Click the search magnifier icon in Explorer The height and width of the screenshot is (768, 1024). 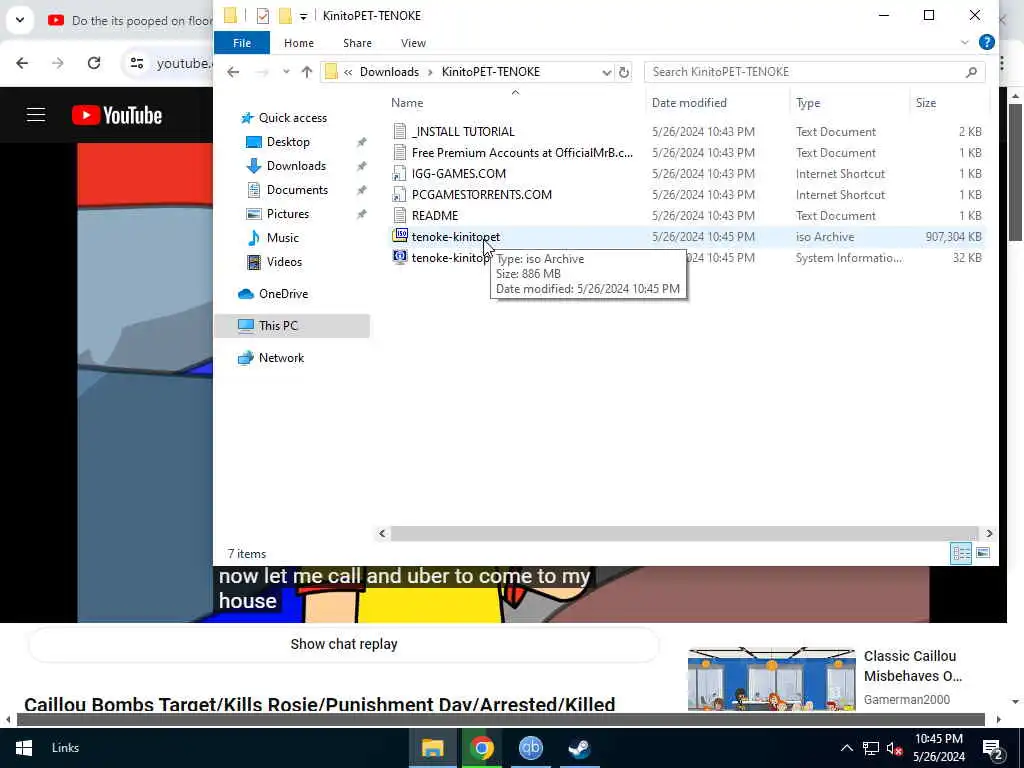971,72
